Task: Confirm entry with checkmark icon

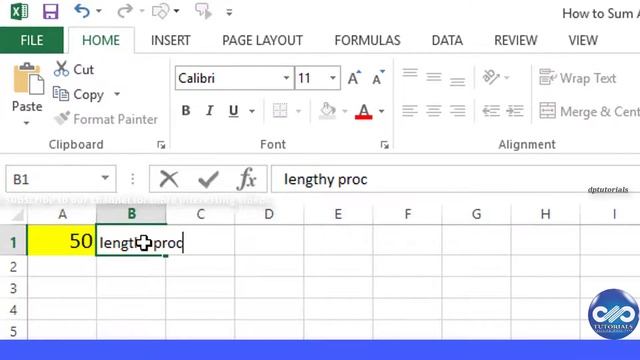Action: (208, 179)
